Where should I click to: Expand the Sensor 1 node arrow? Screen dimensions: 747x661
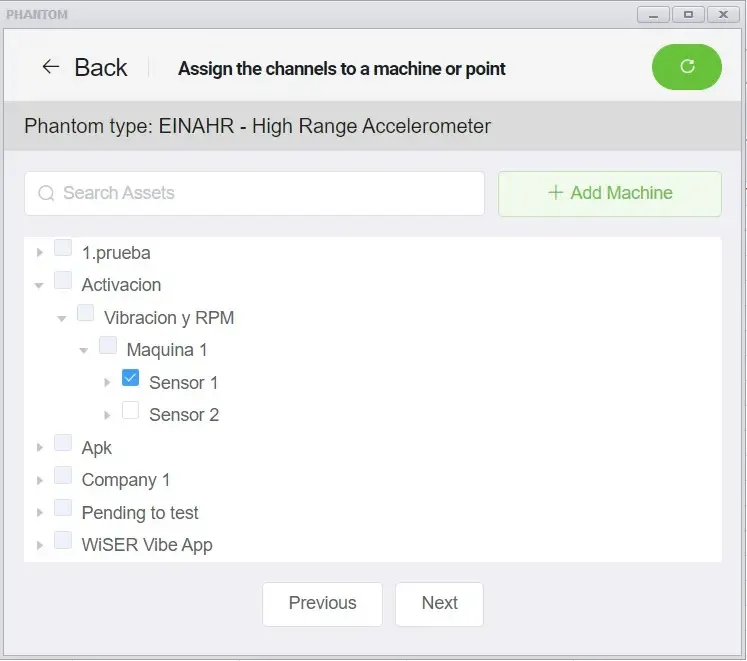(107, 382)
